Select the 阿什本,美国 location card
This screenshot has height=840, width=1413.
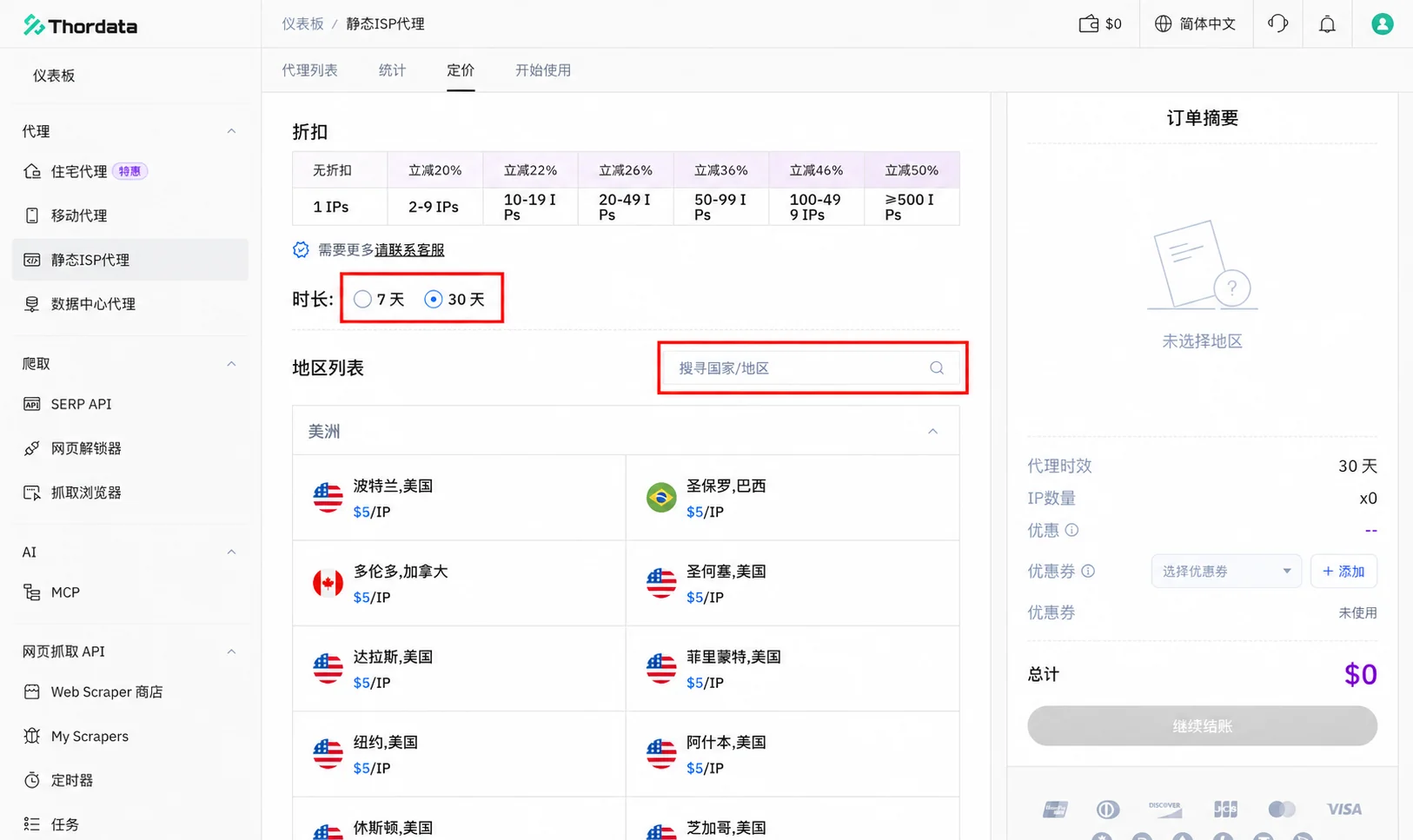(793, 754)
